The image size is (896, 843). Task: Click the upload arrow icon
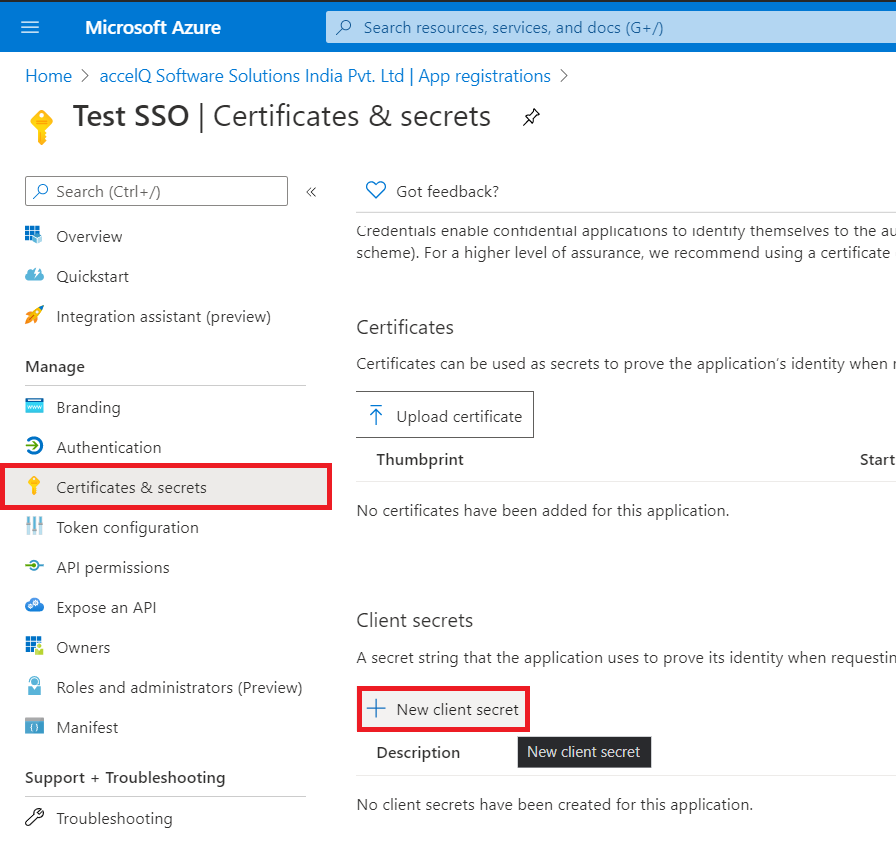[375, 415]
